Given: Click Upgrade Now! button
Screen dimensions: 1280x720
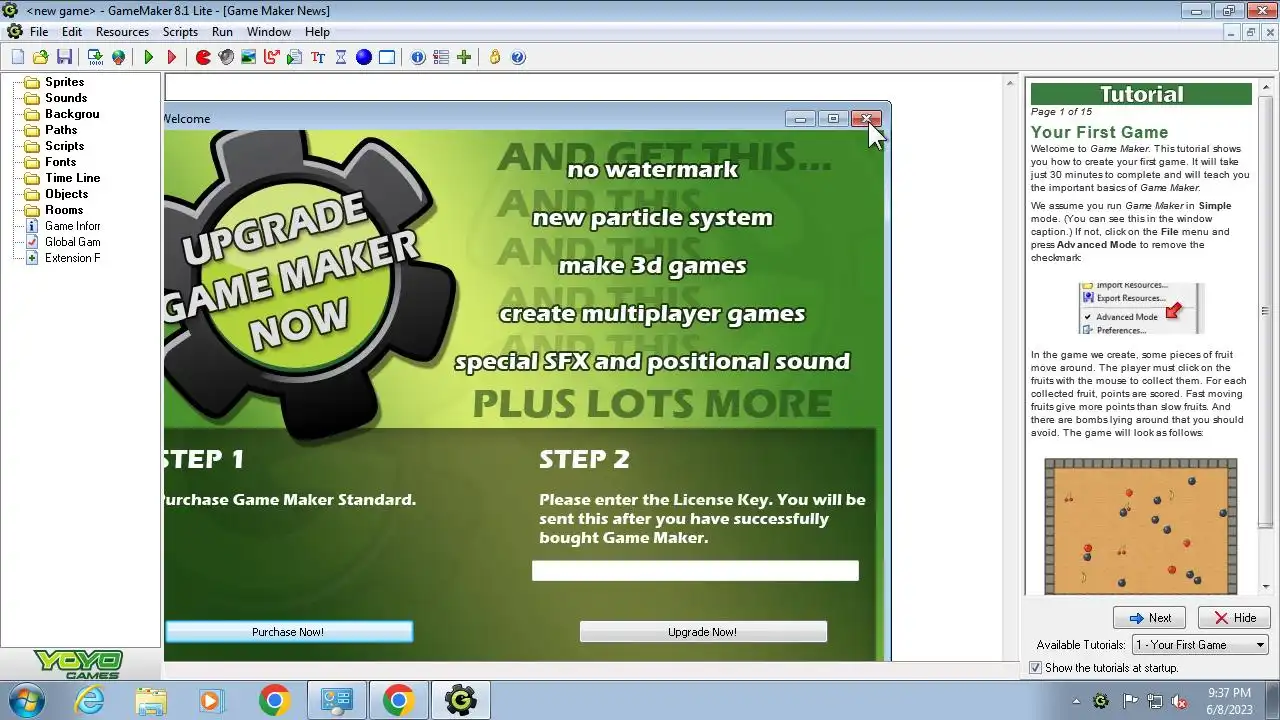Looking at the screenshot, I should [x=703, y=632].
